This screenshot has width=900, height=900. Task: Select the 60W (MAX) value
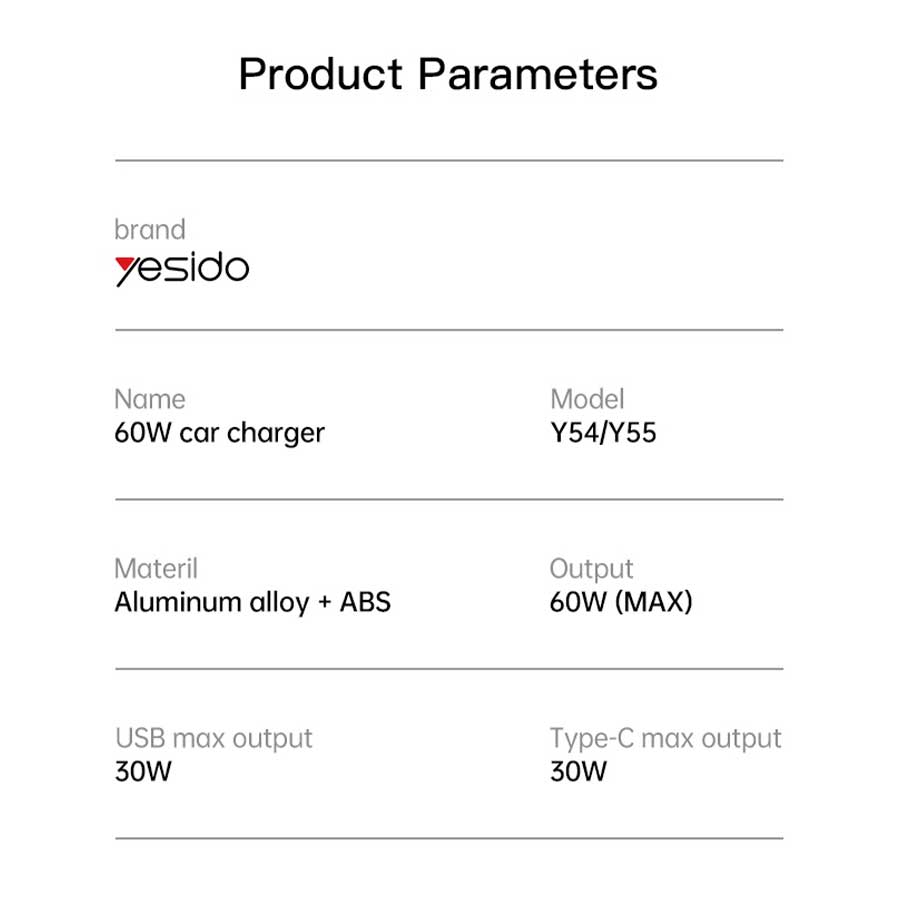click(x=621, y=602)
